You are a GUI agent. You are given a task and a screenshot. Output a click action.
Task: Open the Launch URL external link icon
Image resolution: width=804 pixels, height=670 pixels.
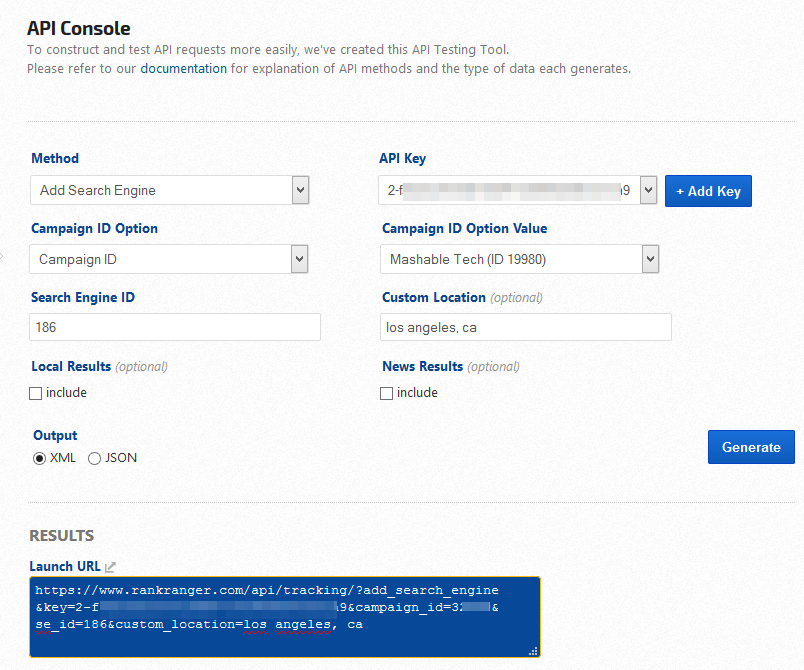pos(111,567)
